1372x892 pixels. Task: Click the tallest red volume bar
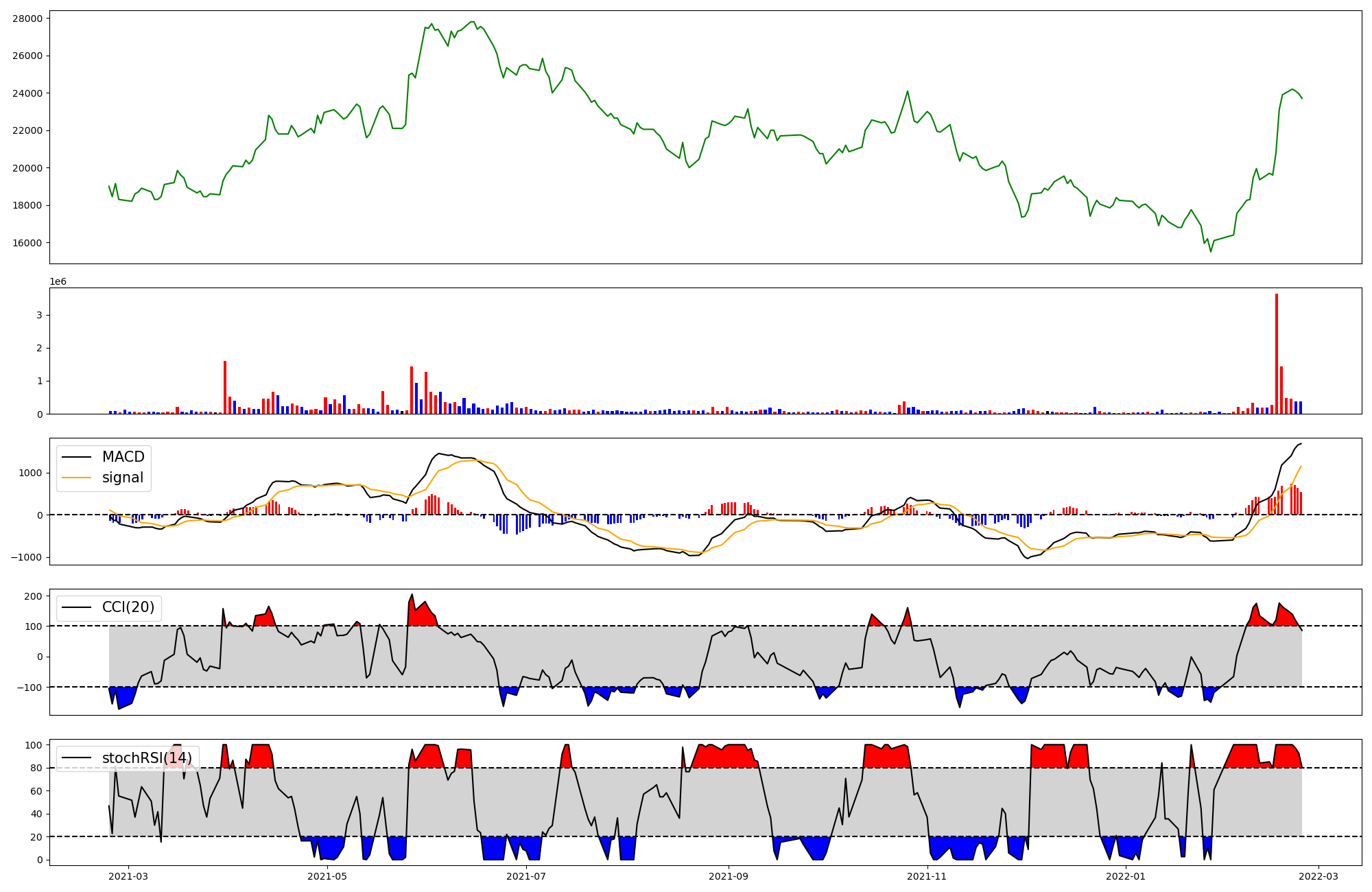[1276, 354]
